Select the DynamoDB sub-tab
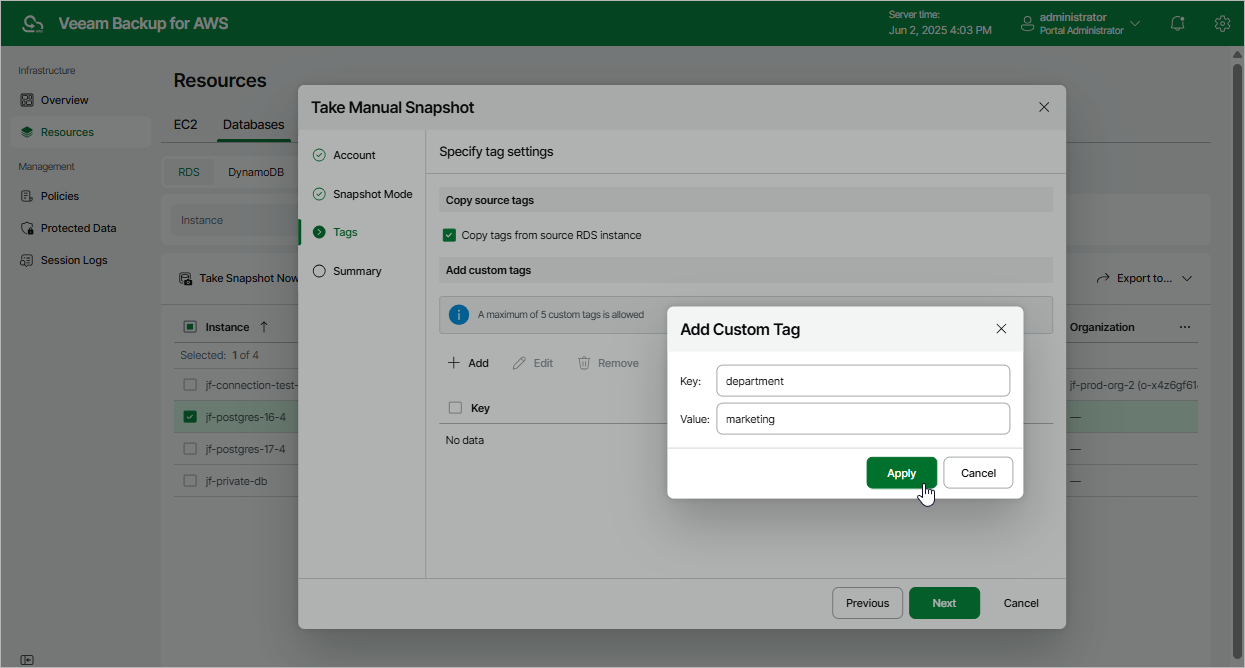Screen dimensions: 1245x668 256,172
